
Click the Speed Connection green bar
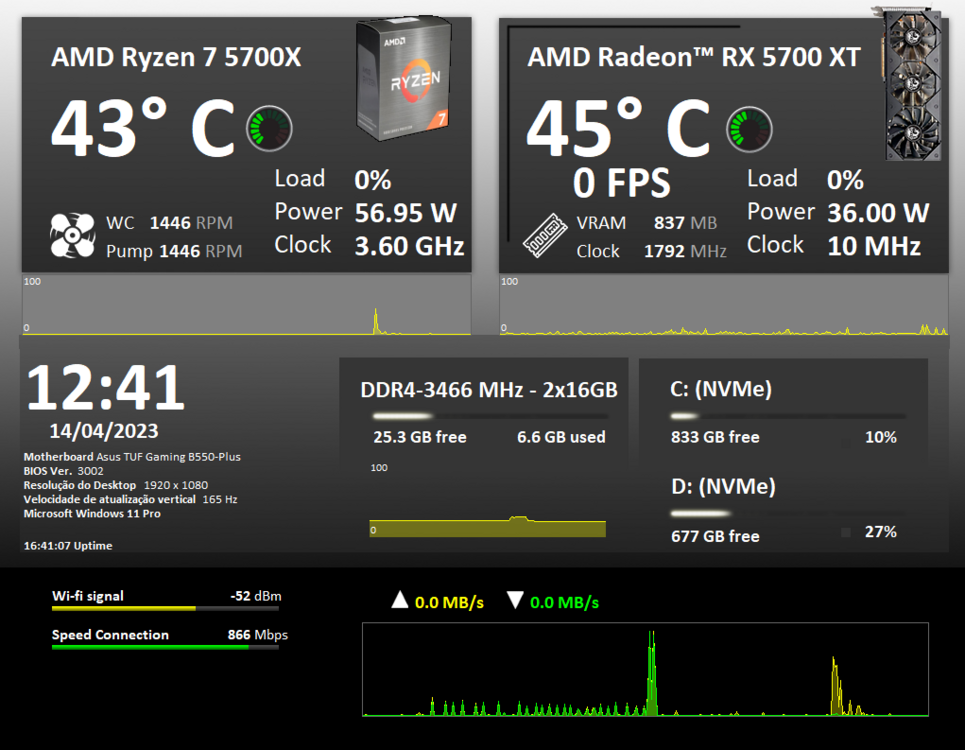[165, 647]
